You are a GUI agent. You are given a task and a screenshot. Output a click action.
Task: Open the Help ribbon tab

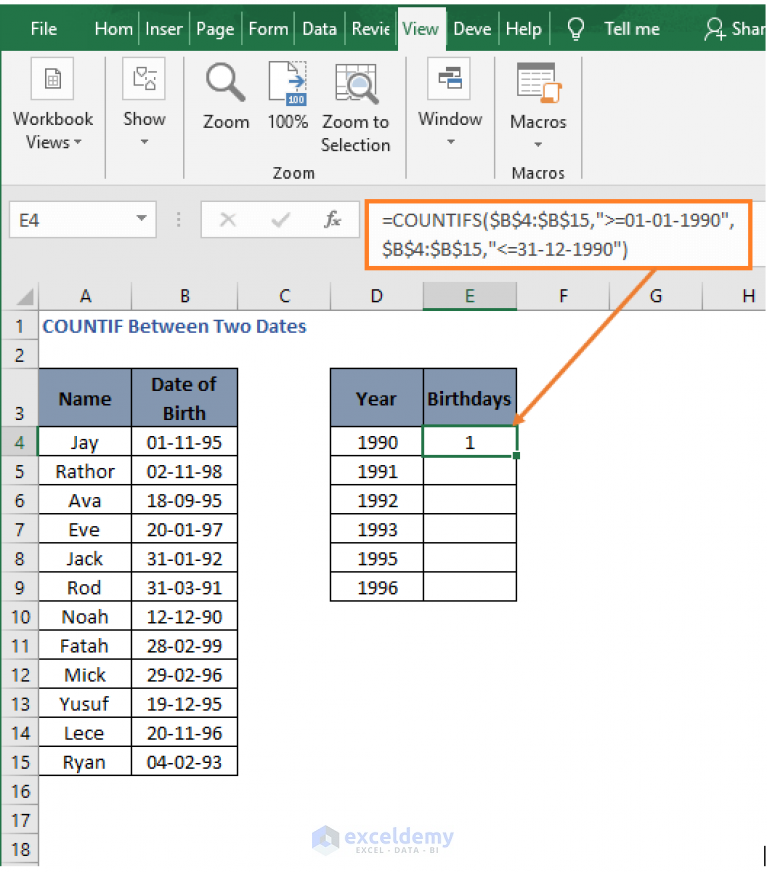pos(523,28)
